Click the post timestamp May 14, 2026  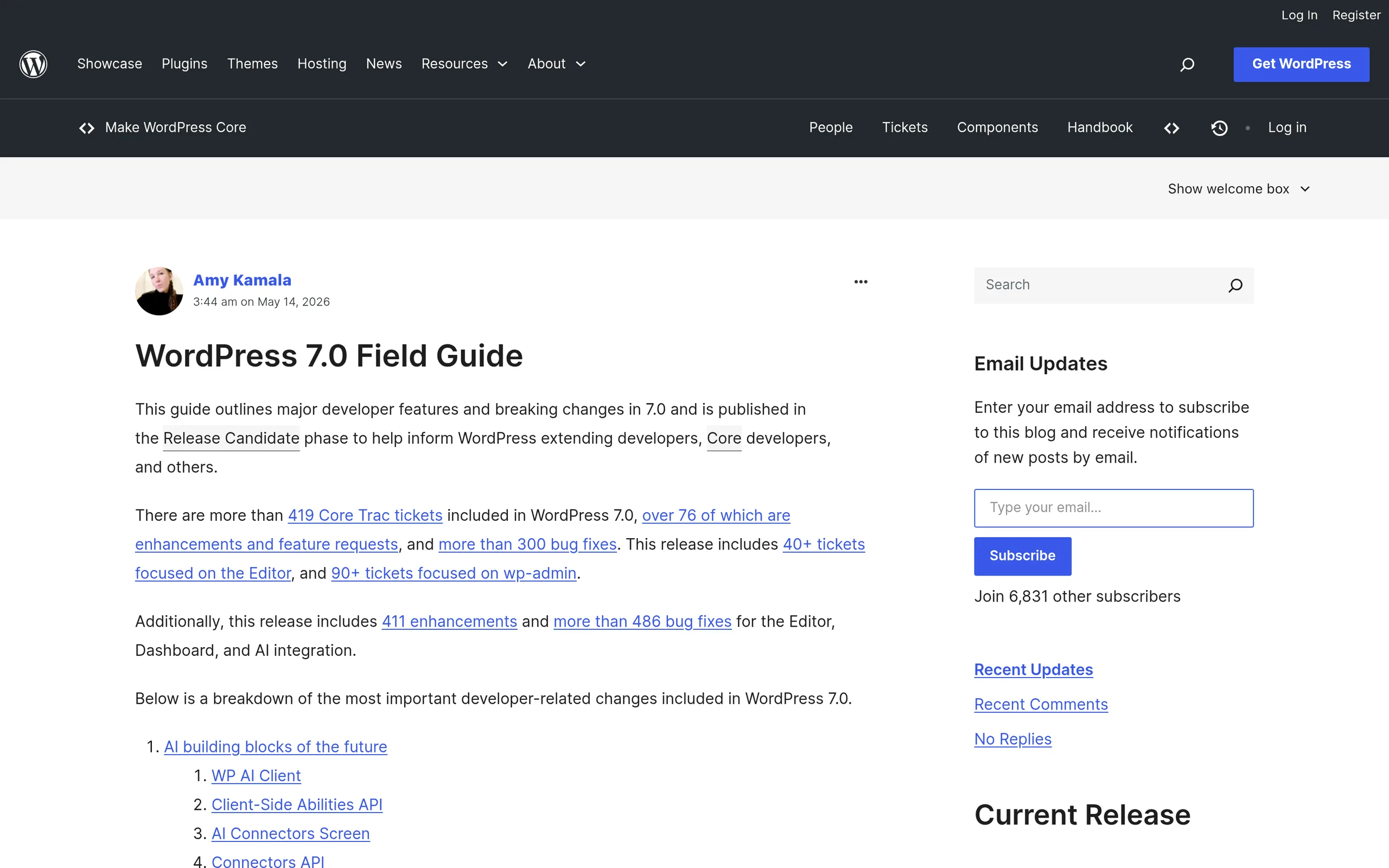coord(261,302)
